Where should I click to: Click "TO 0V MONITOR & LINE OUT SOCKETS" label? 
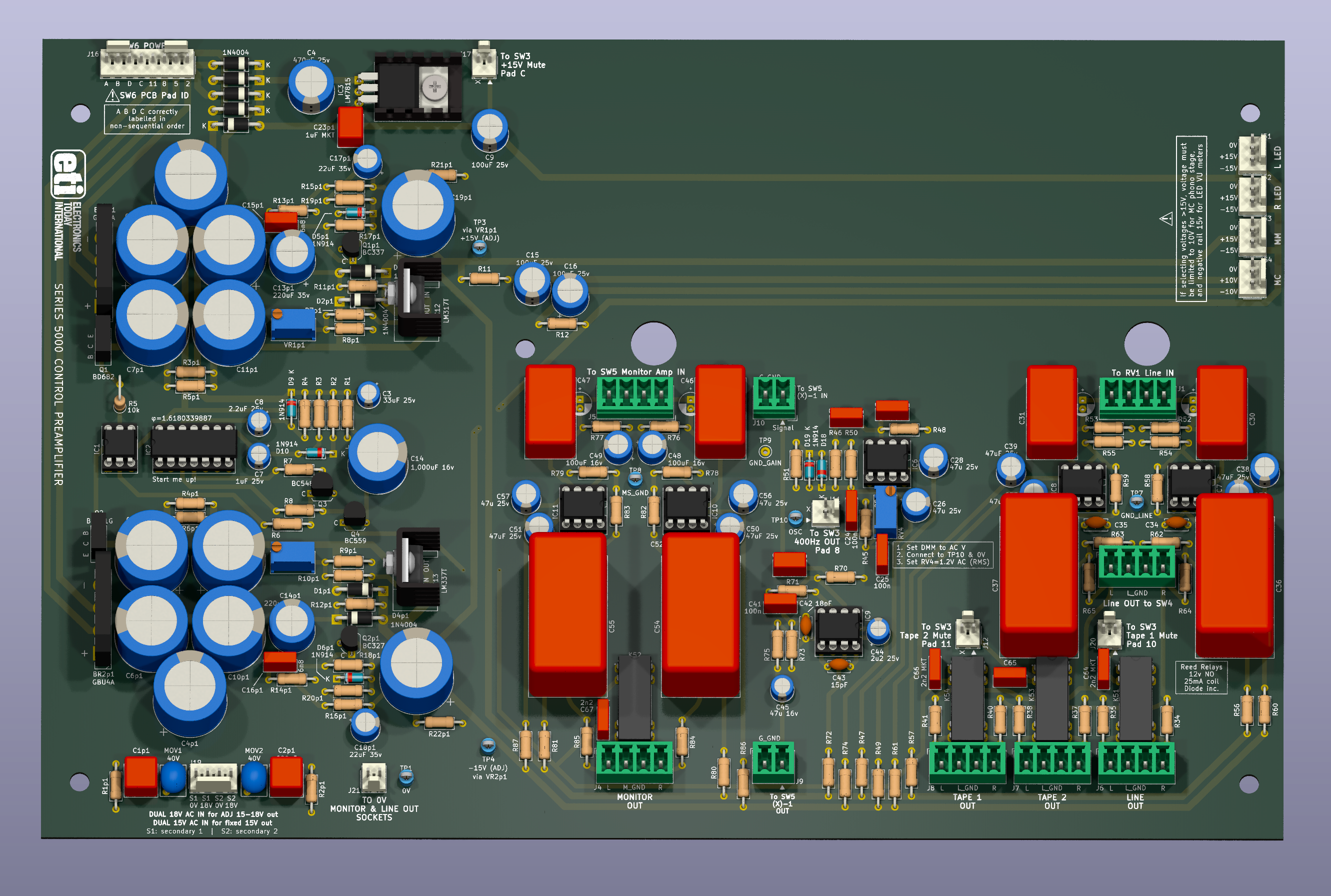click(374, 808)
